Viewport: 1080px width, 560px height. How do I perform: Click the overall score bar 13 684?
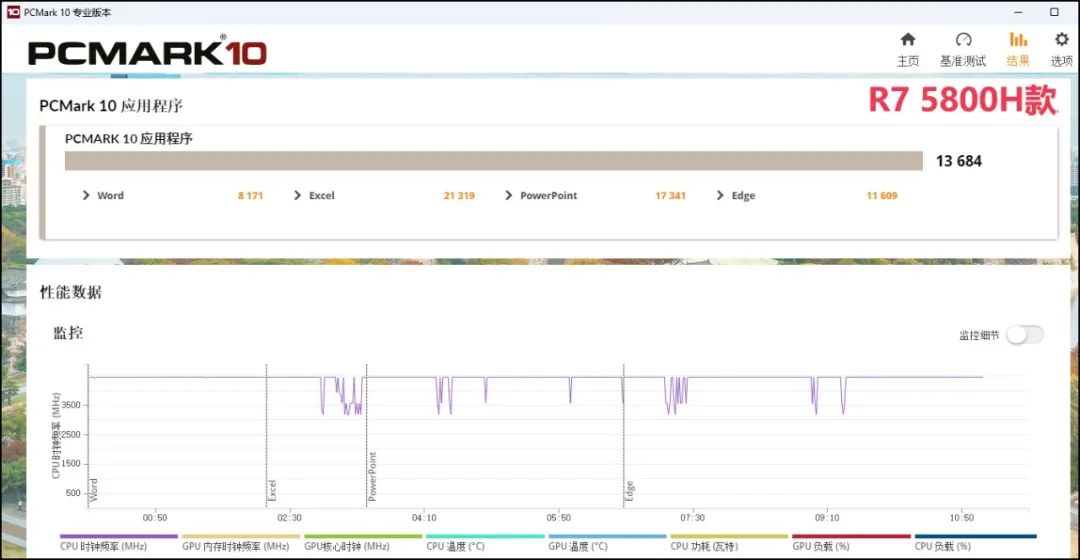tap(493, 161)
